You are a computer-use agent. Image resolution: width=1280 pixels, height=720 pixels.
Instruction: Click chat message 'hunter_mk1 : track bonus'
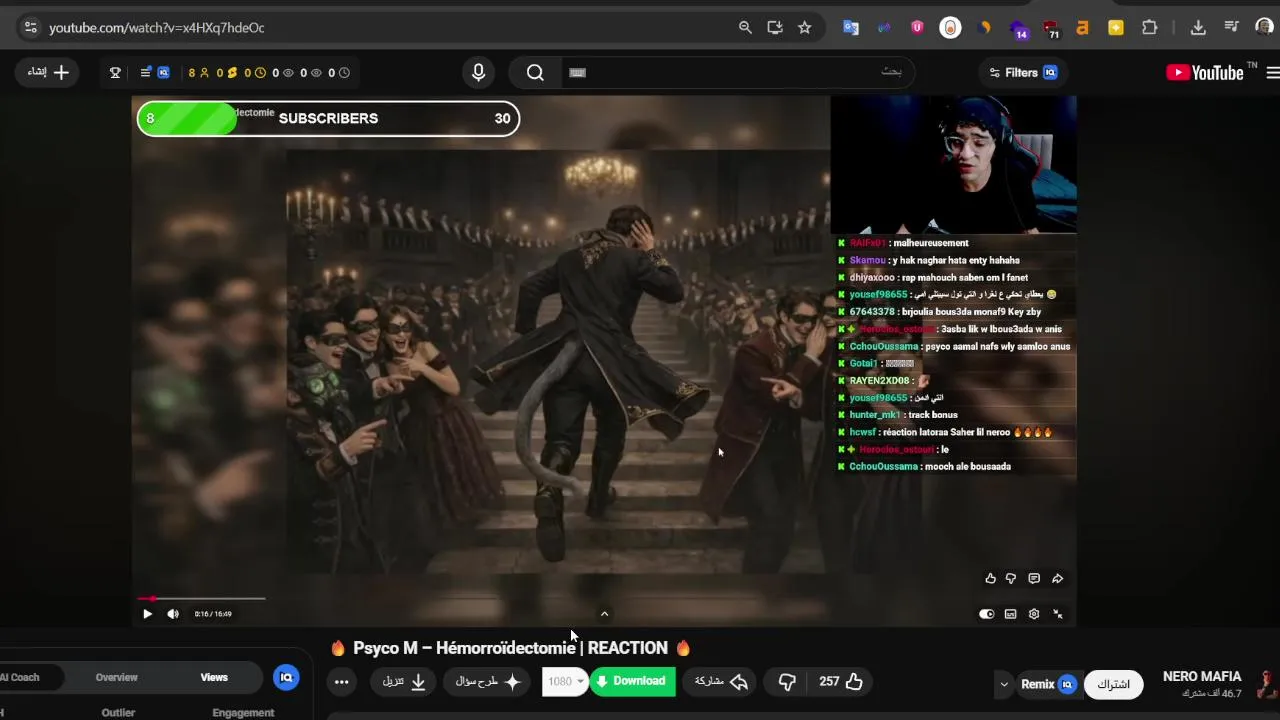(x=903, y=415)
